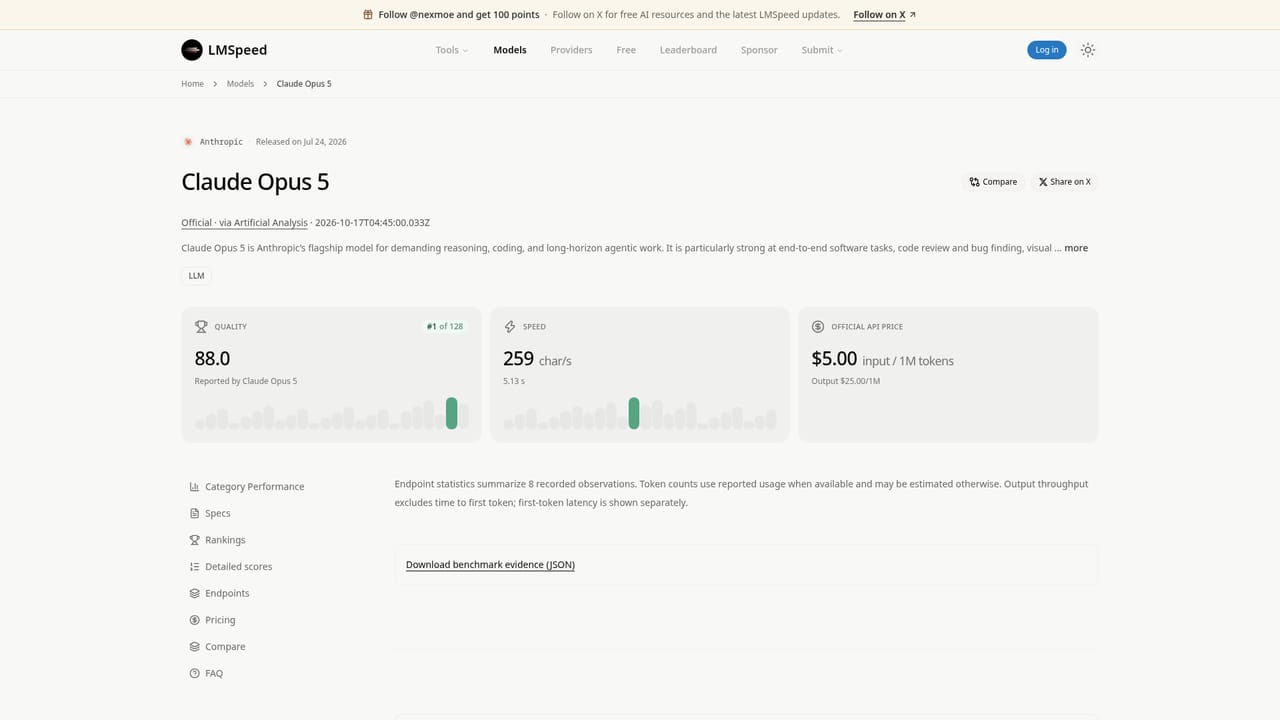
Task: Click the Specs document icon
Action: [x=194, y=513]
